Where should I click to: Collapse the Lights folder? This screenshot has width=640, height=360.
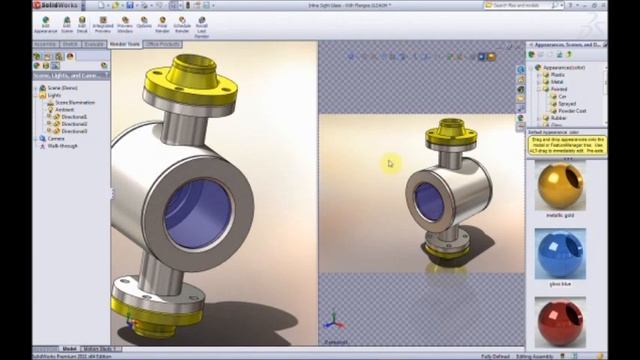point(36,95)
